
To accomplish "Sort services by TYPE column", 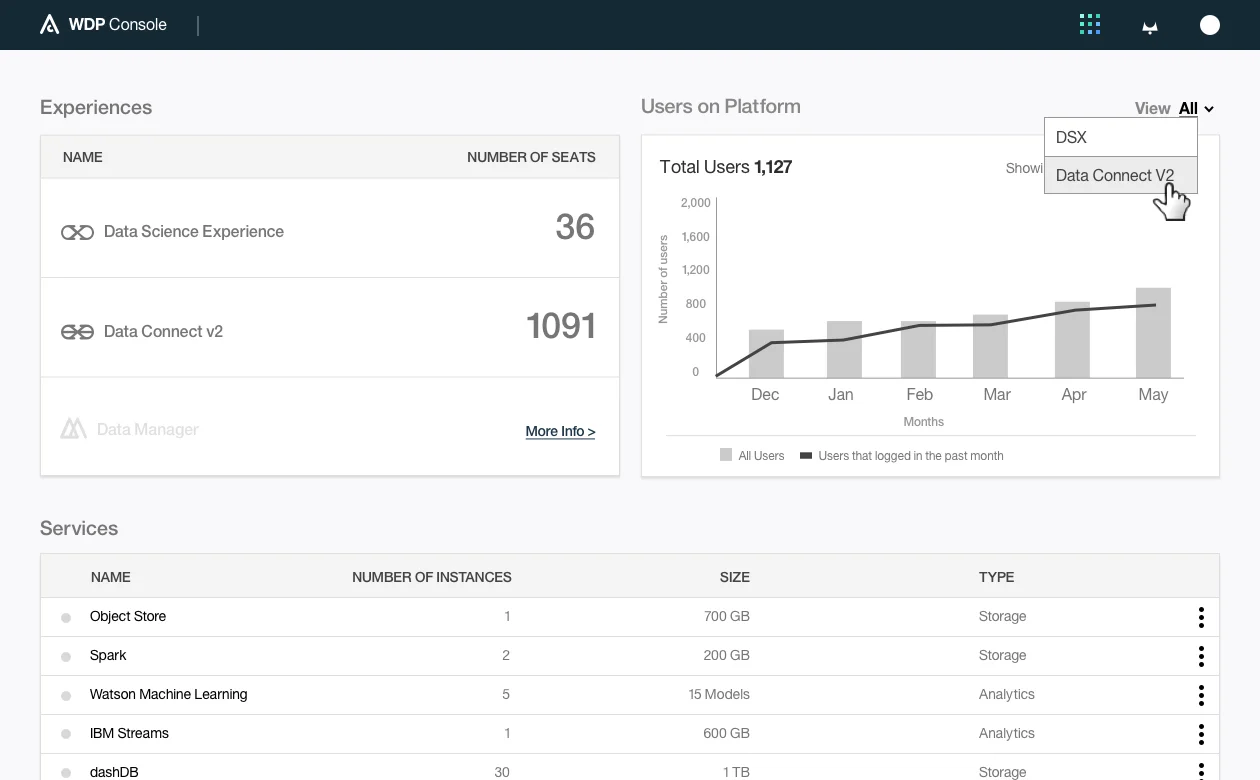I will pyautogui.click(x=997, y=577).
